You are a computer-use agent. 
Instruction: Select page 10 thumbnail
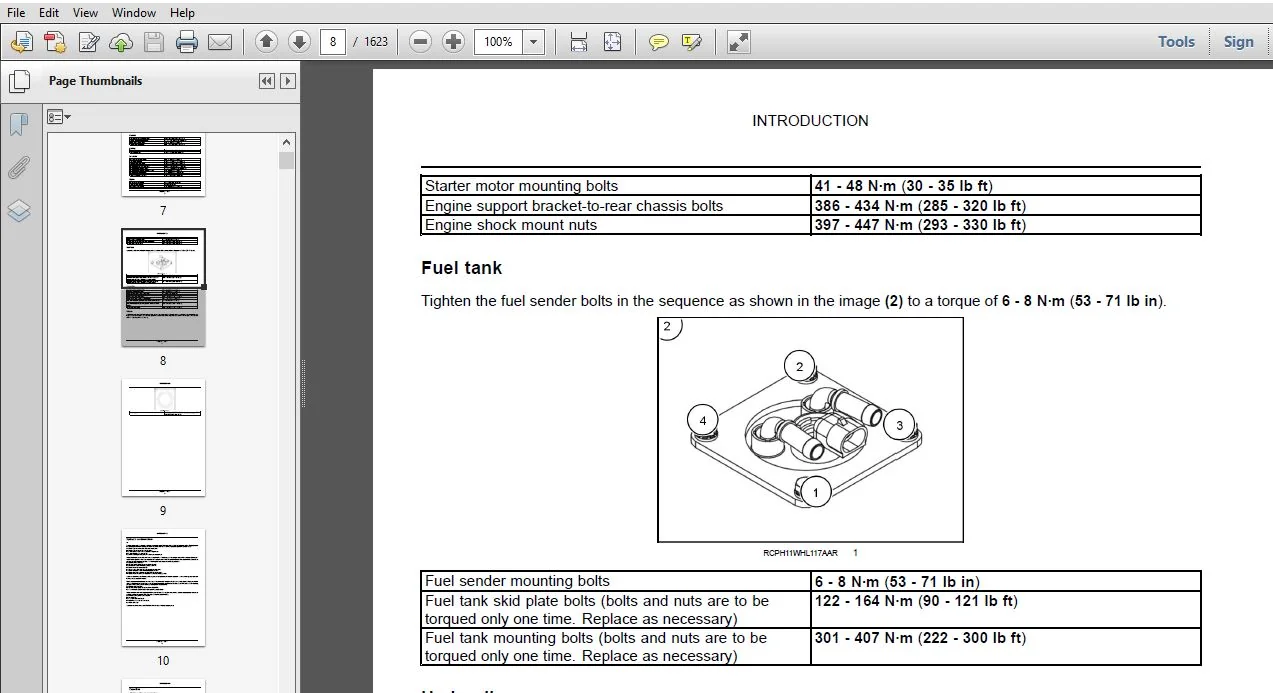click(163, 588)
